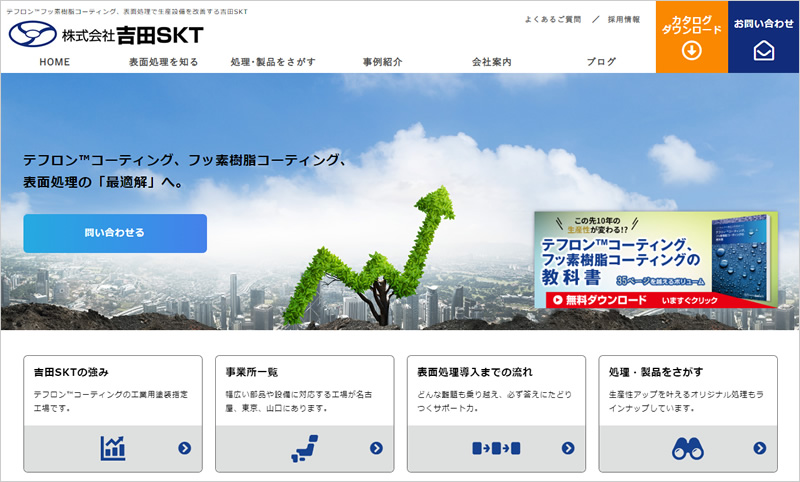Screen dimensions: 800x482
Task: Open カタログダウンロード orange button text
Action: point(692,24)
